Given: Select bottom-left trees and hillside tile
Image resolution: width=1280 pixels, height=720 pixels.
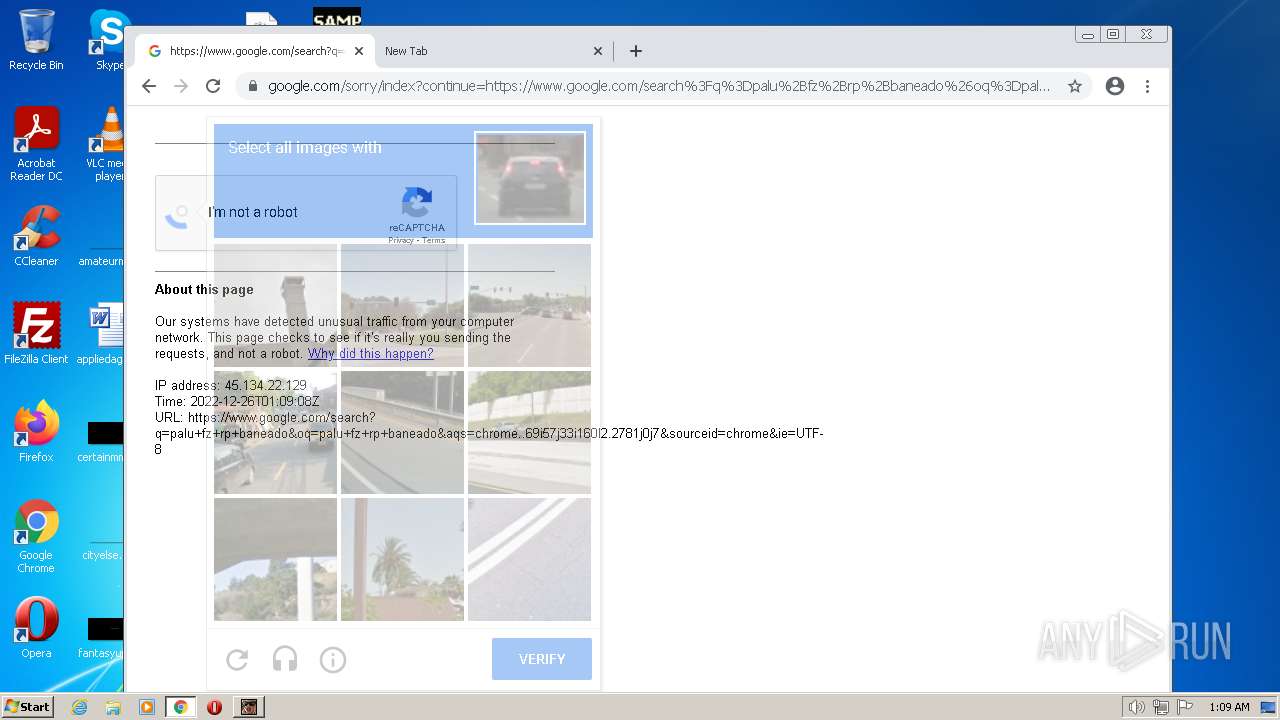Looking at the screenshot, I should (x=275, y=559).
